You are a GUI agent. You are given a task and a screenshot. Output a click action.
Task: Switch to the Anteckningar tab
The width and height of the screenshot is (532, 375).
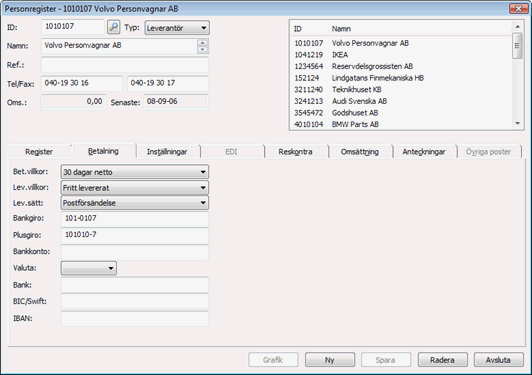pos(424,152)
